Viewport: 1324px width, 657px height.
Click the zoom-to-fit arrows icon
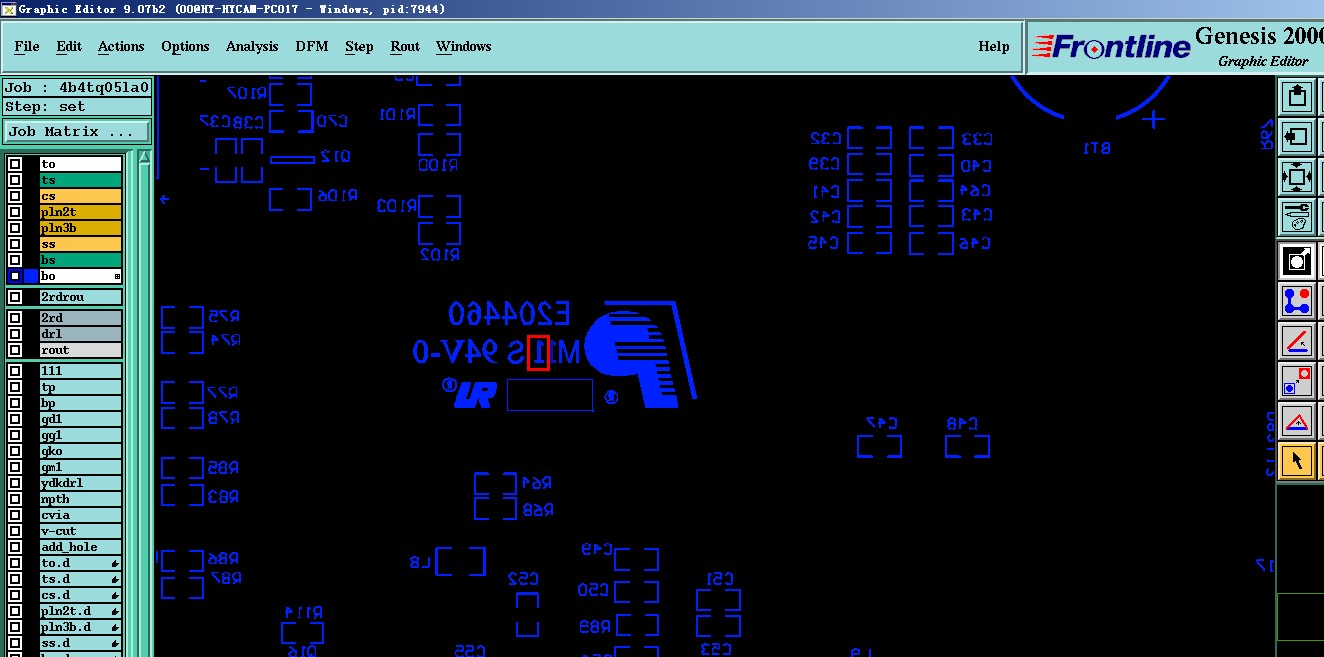1297,176
